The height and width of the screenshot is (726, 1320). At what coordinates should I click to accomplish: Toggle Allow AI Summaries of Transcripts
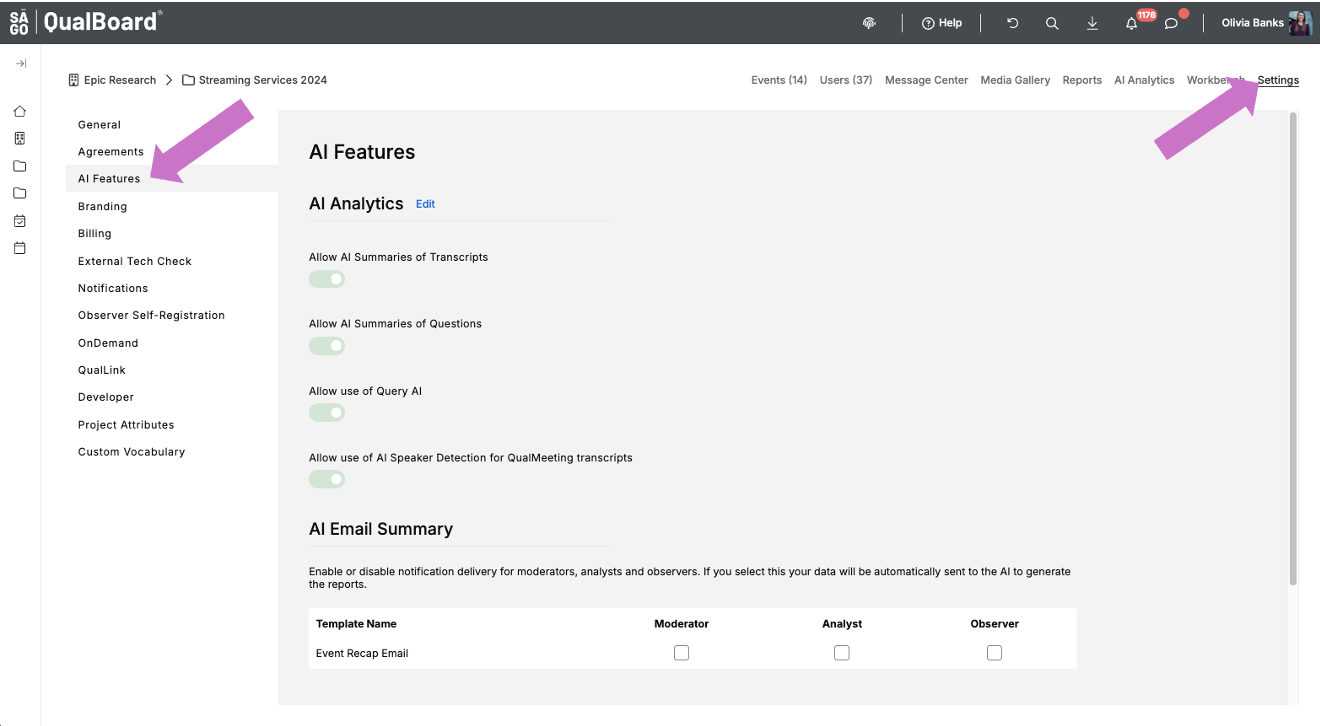327,279
